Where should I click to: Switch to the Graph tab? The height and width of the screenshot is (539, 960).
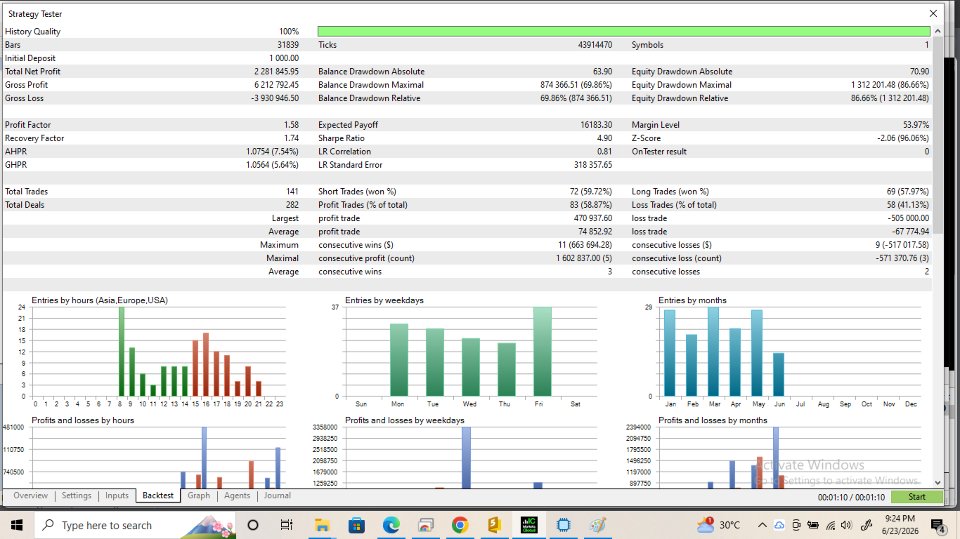click(198, 496)
